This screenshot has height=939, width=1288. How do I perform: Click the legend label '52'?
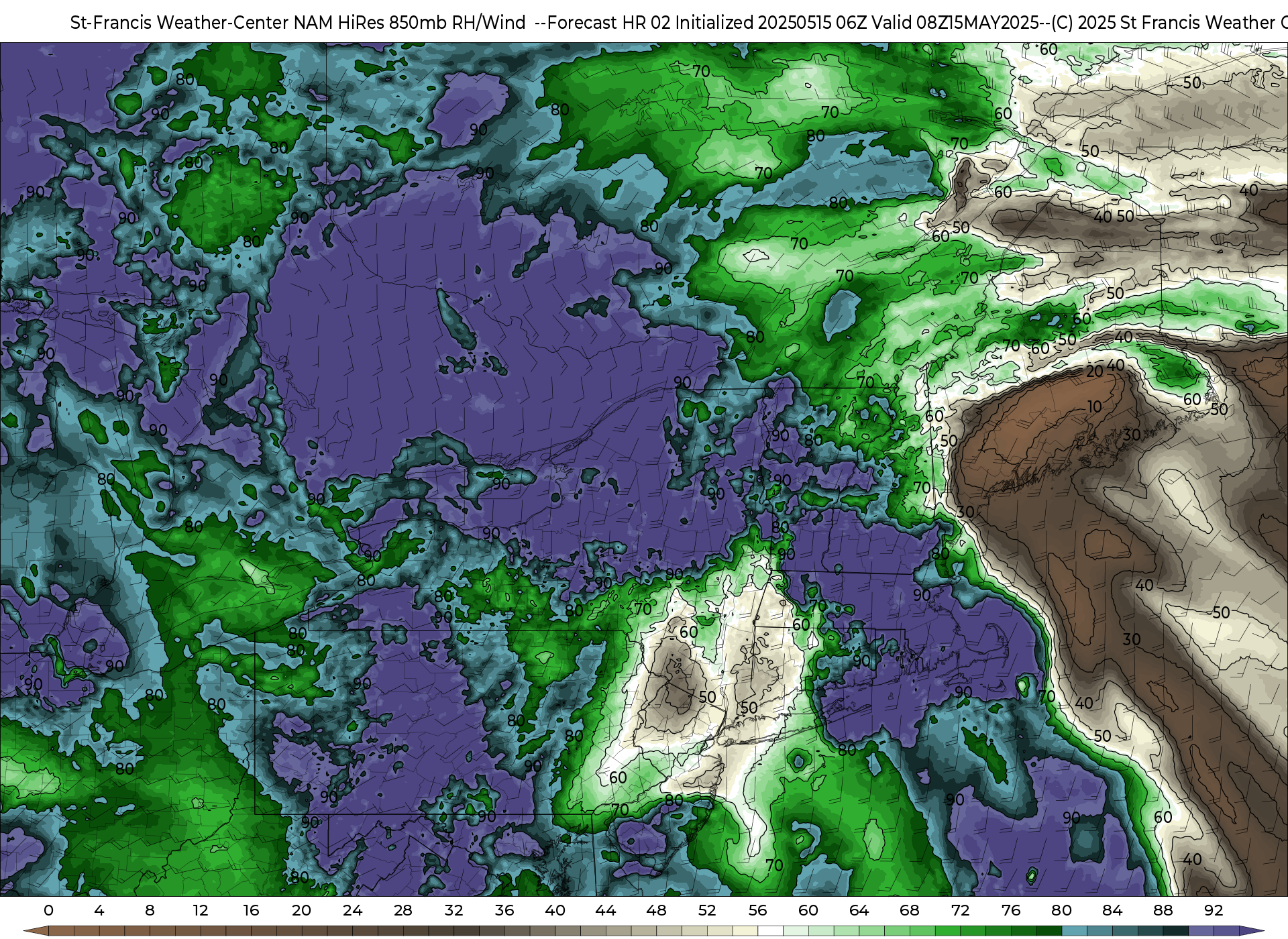(x=707, y=910)
